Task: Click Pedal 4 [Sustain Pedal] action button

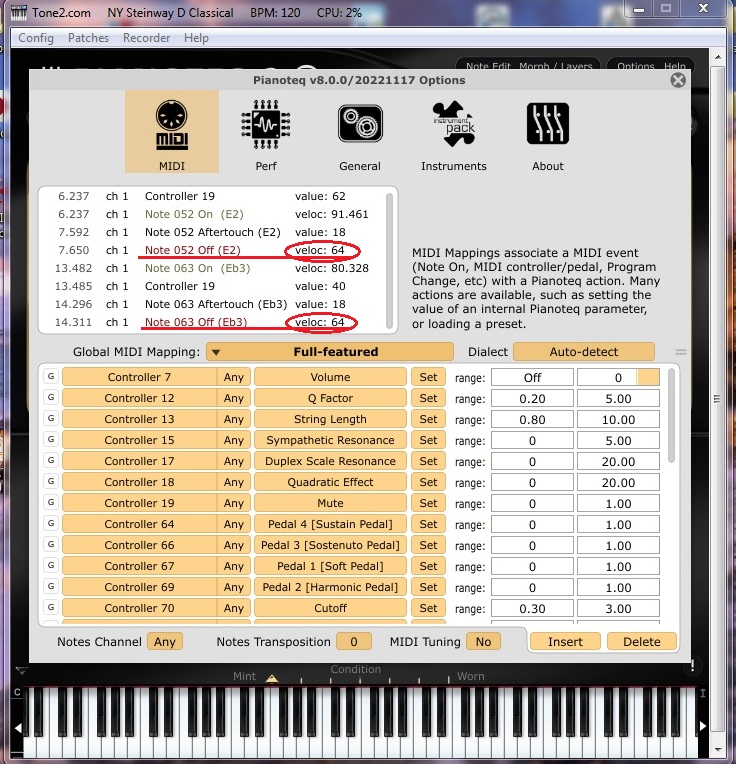Action: (330, 524)
